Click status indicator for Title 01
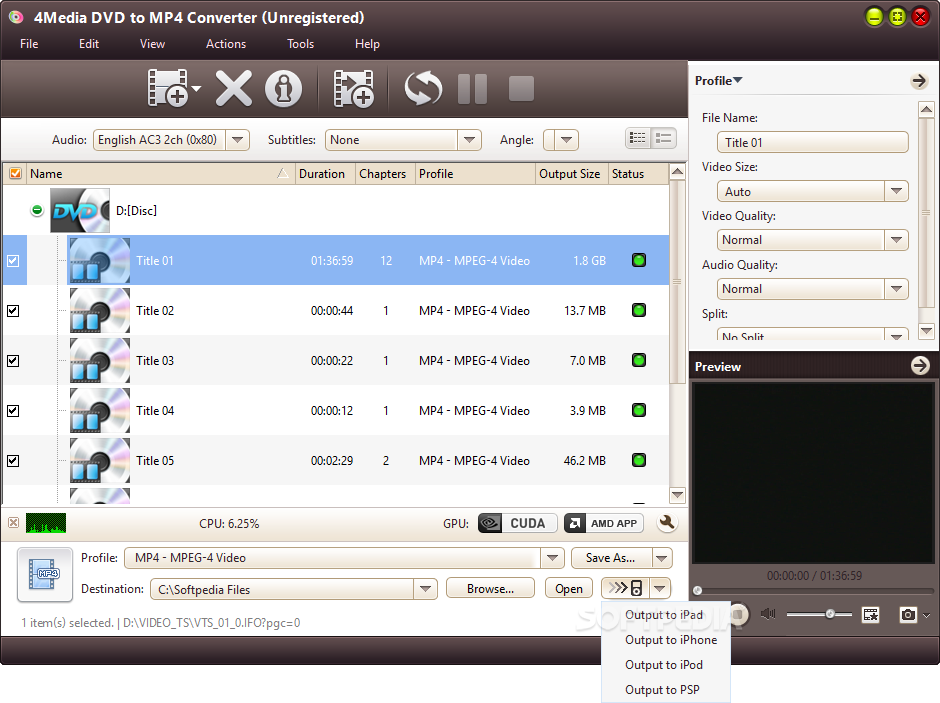The height and width of the screenshot is (703, 940). tap(638, 260)
